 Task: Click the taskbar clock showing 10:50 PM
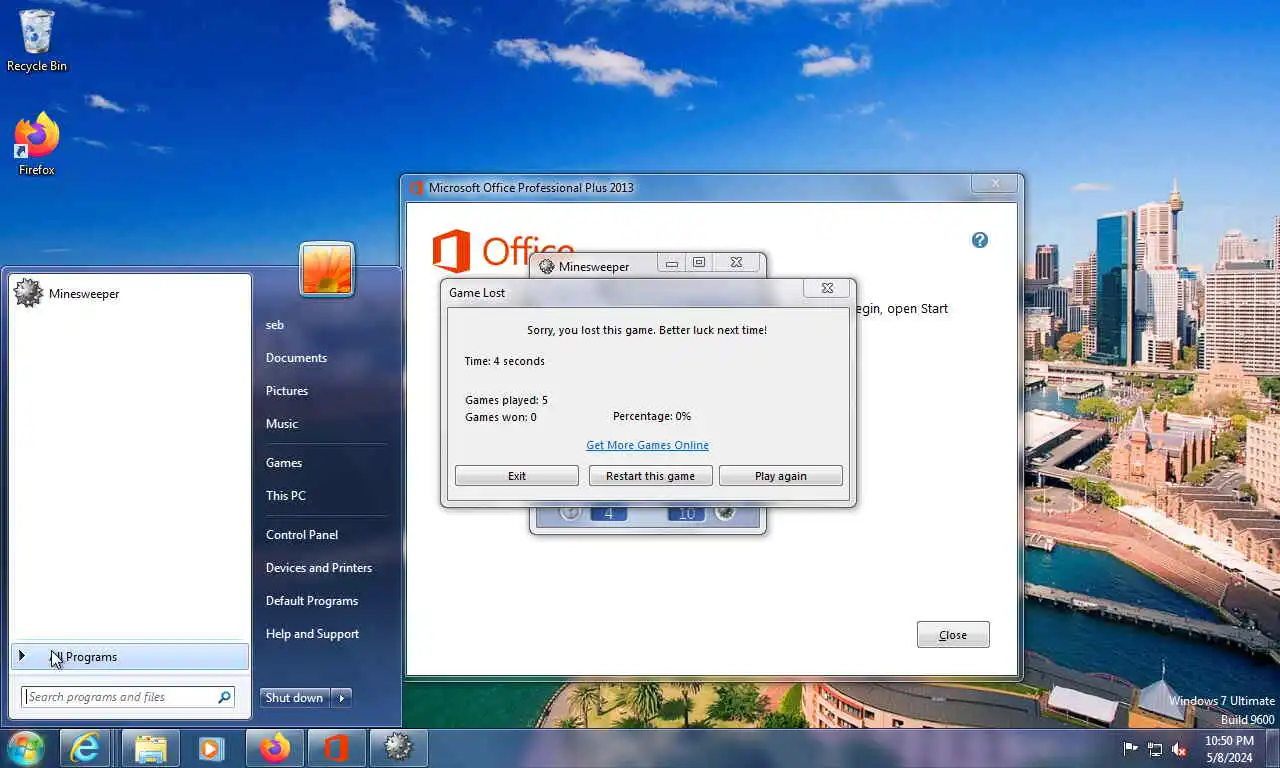click(x=1229, y=748)
